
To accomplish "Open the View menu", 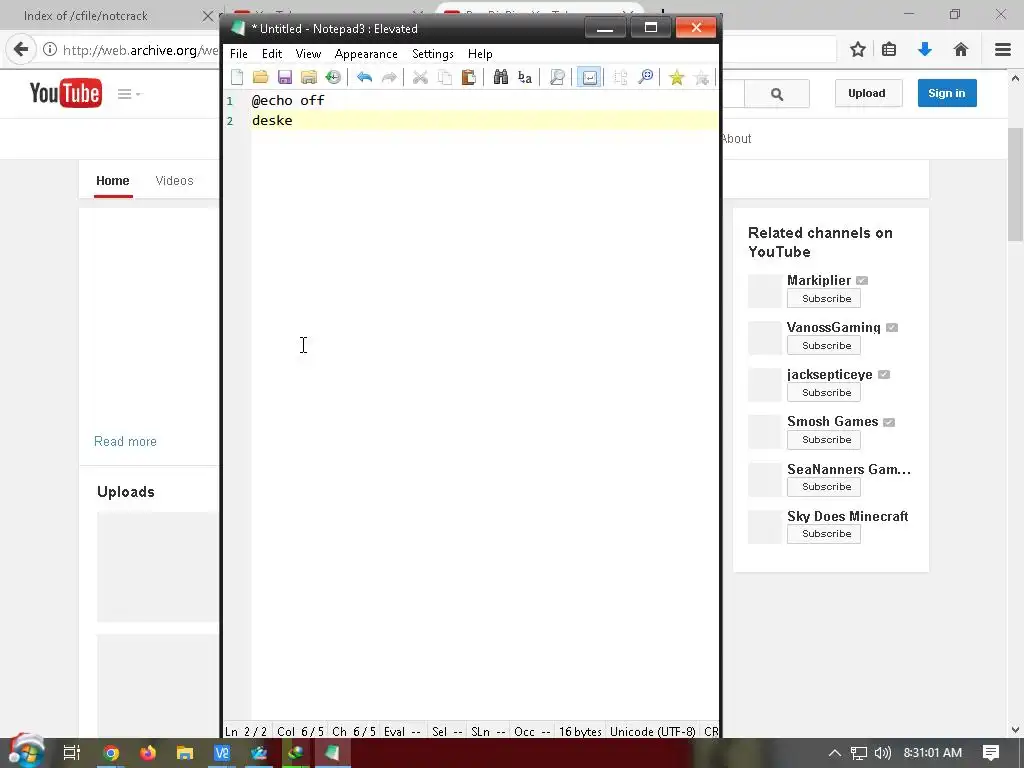I will pyautogui.click(x=308, y=54).
